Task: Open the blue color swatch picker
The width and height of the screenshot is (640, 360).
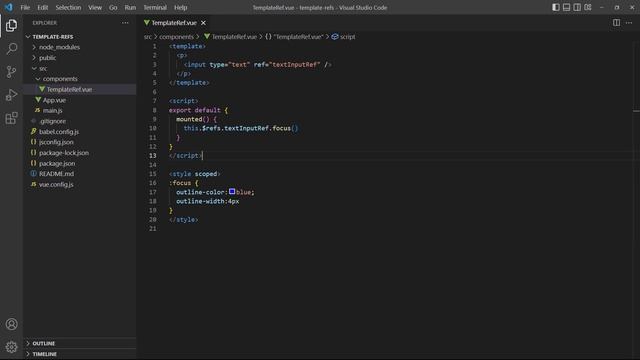Action: tap(232, 191)
